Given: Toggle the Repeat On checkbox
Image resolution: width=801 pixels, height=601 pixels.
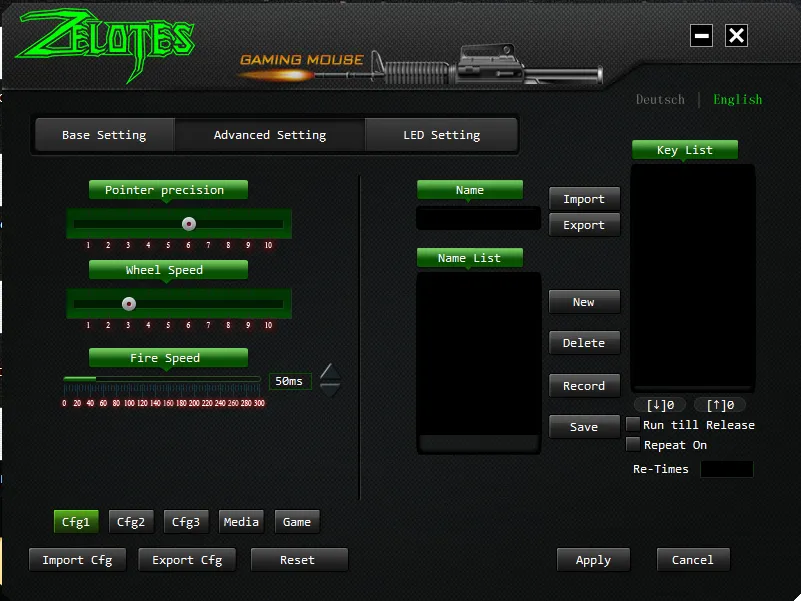Looking at the screenshot, I should coord(633,445).
